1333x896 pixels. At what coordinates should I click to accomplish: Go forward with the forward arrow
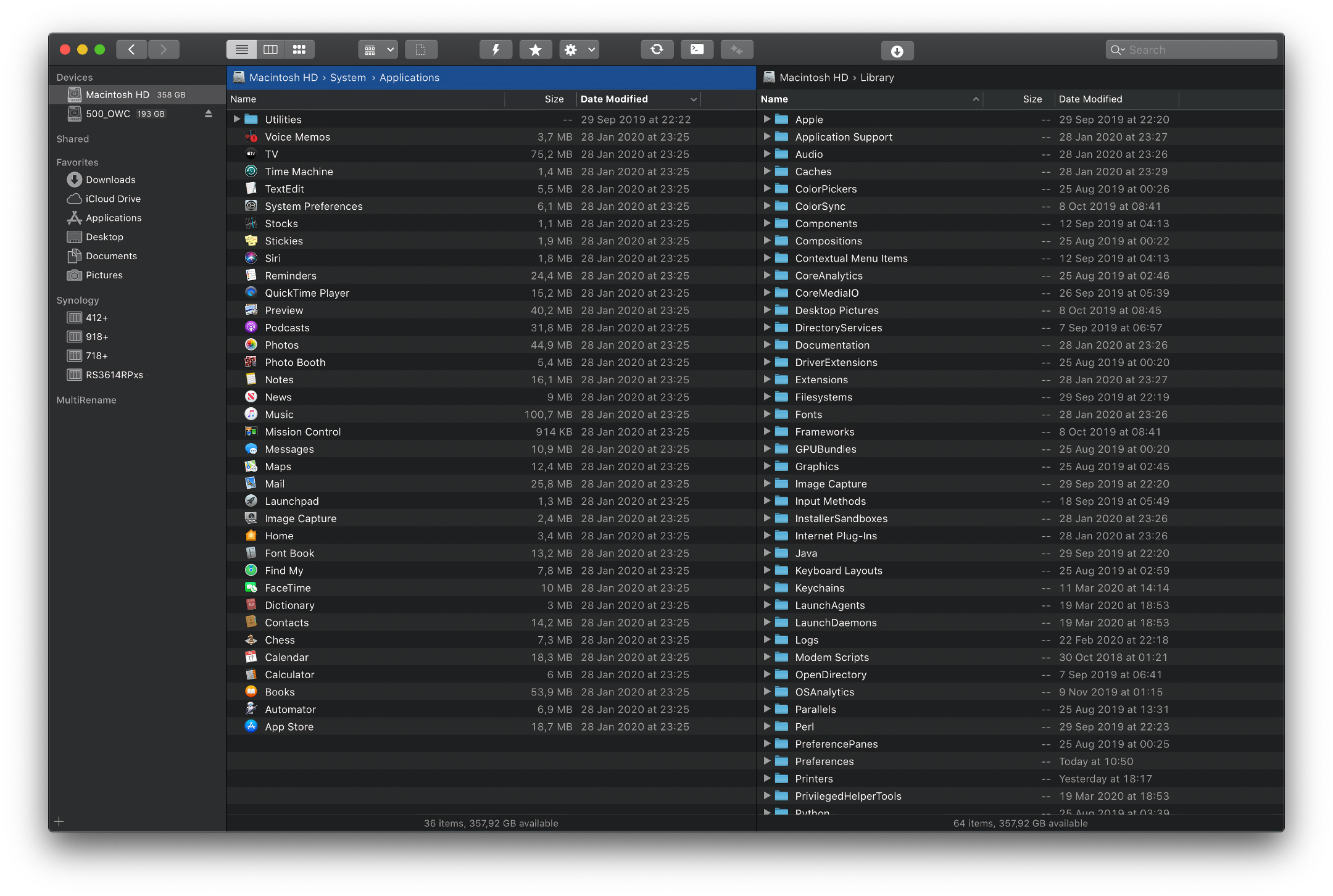[x=164, y=49]
